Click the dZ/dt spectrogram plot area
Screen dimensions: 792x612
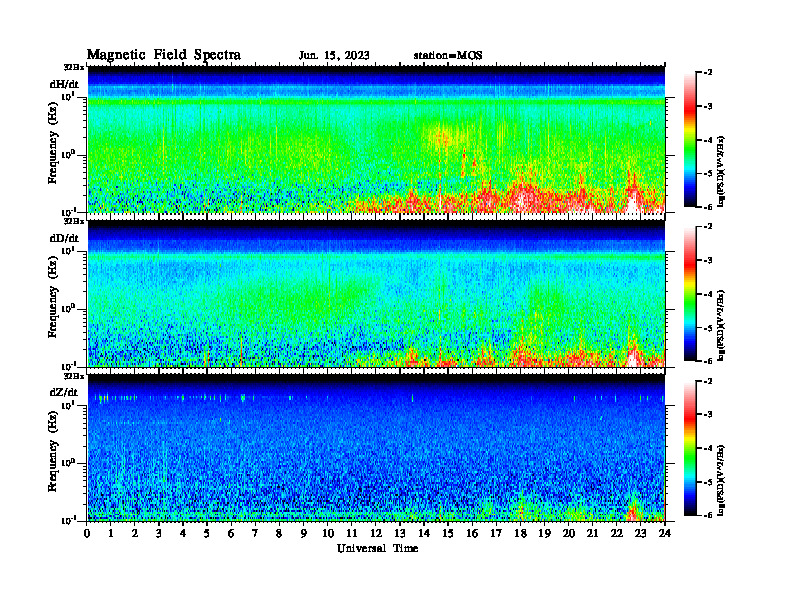(376, 448)
